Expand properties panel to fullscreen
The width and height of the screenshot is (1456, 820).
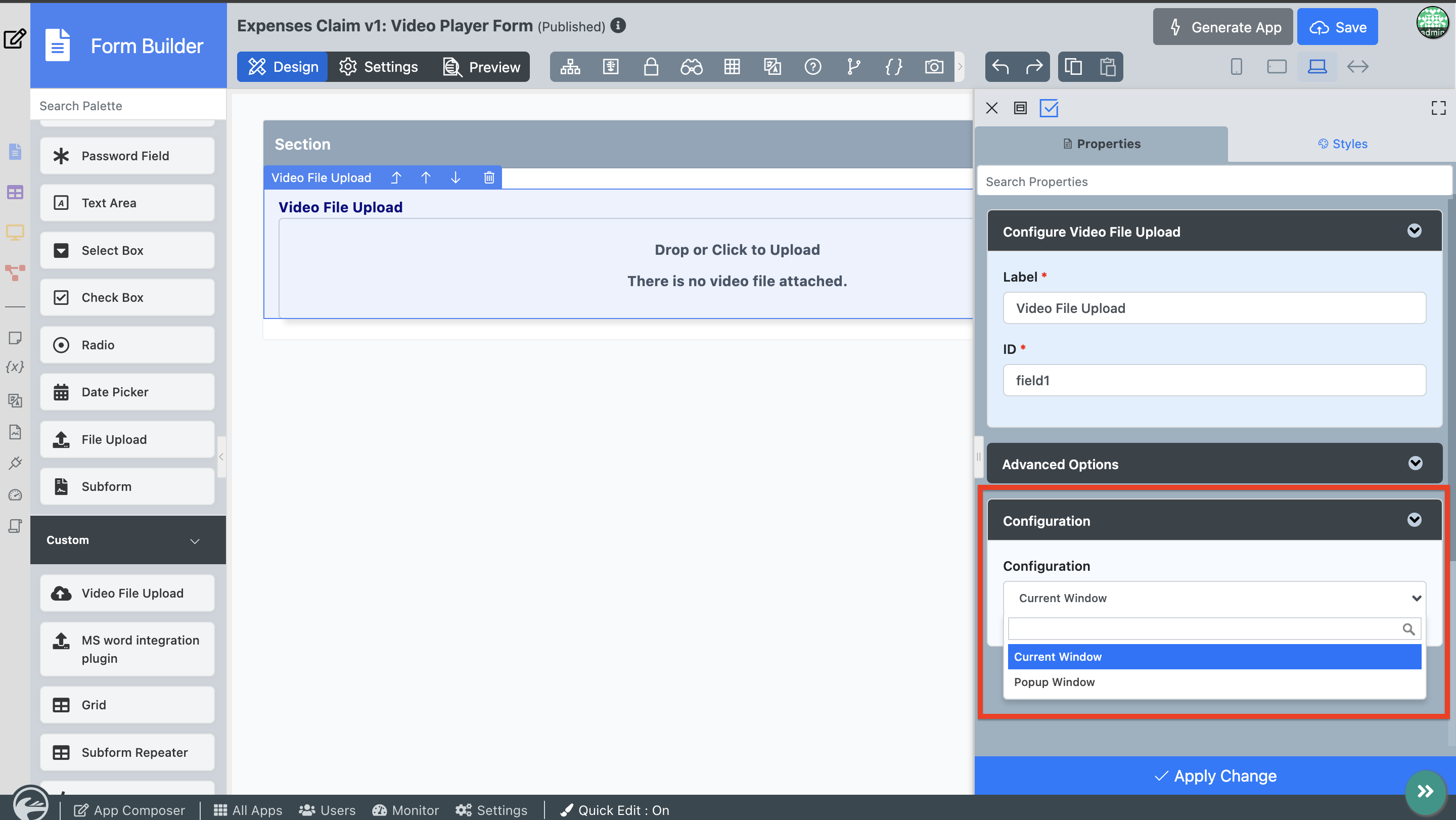click(x=1438, y=108)
